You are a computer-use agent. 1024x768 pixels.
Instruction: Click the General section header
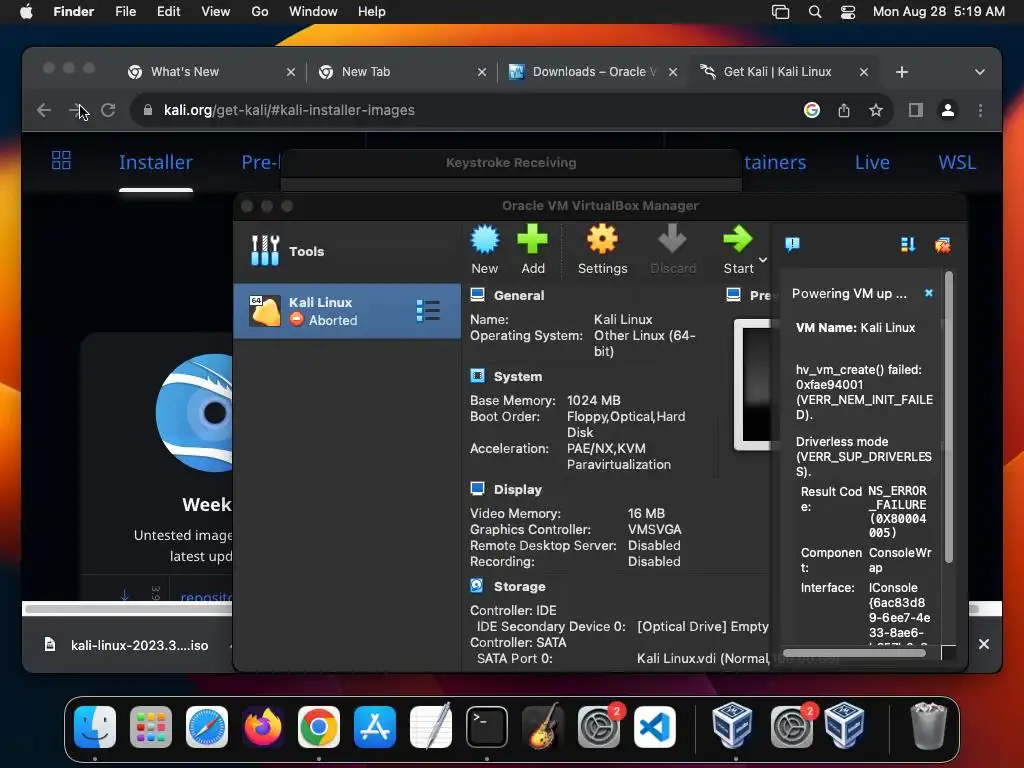click(x=519, y=295)
